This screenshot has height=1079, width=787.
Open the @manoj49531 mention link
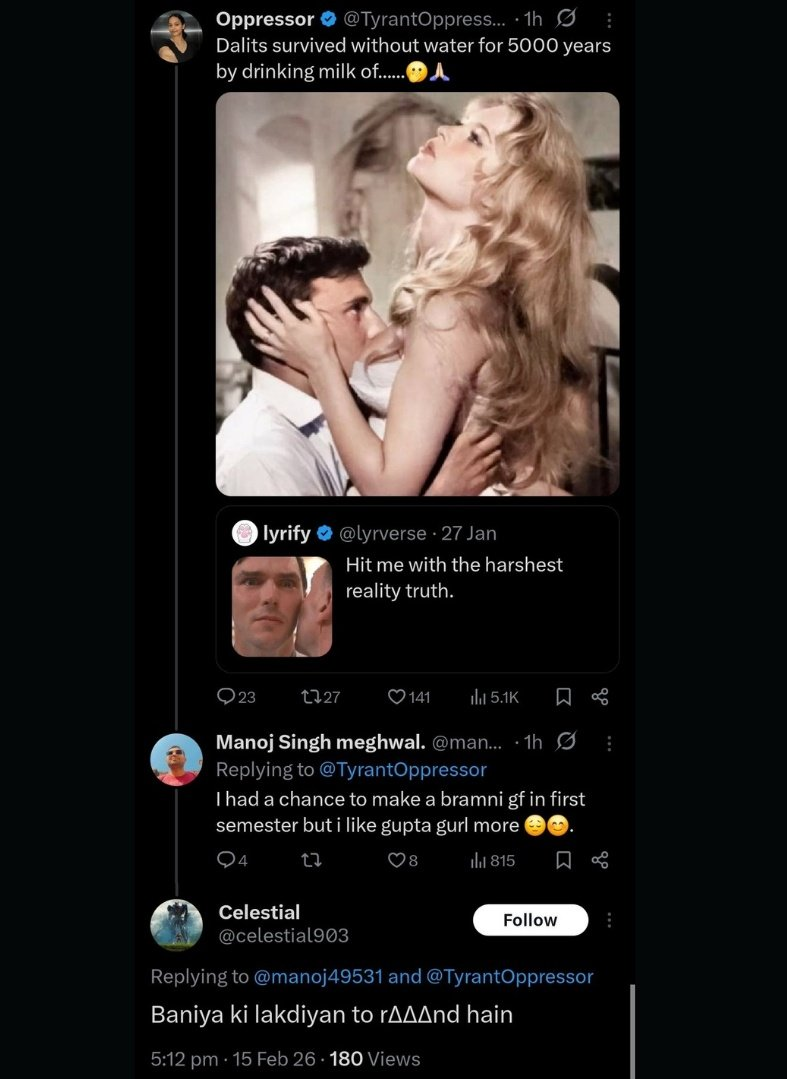pos(318,976)
